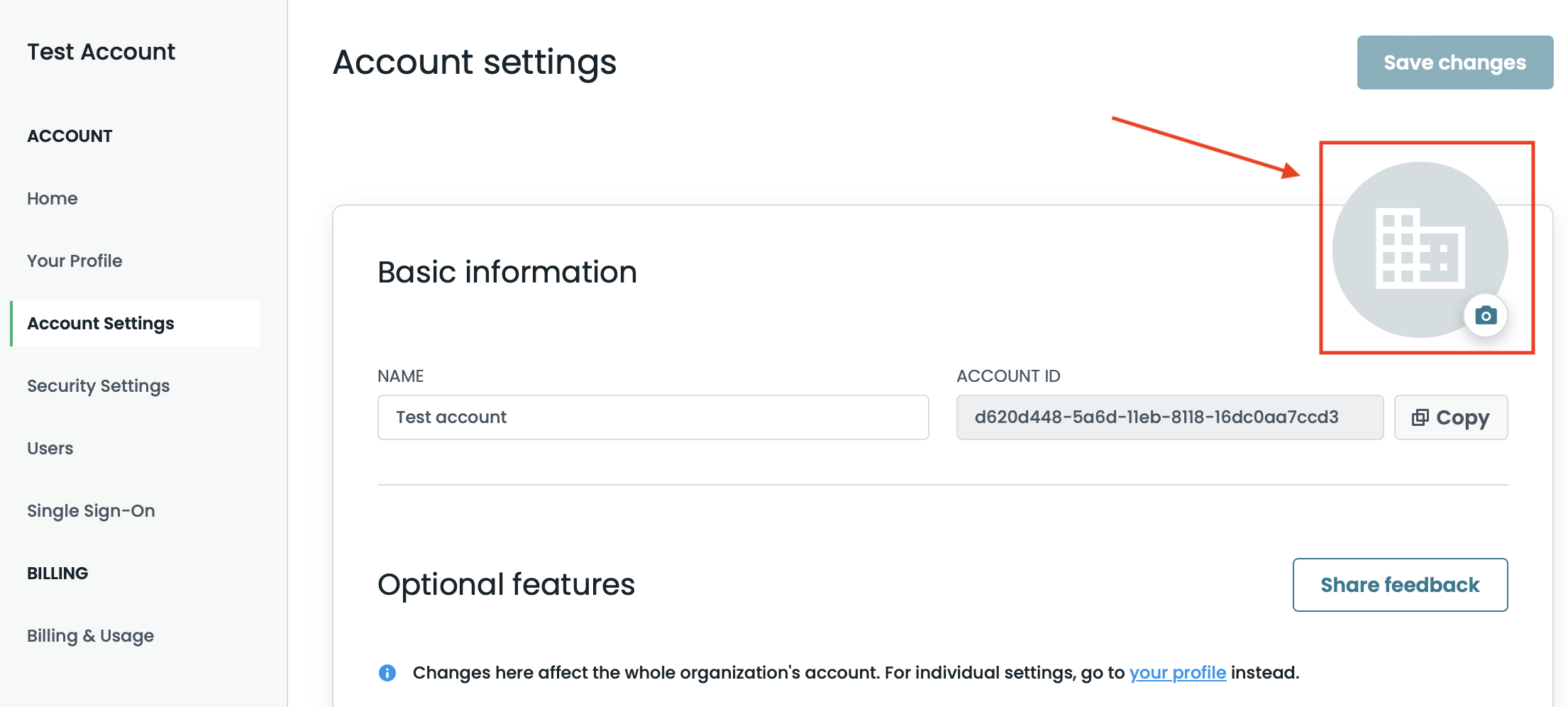This screenshot has width=1568, height=707.
Task: Click the Basic information heading
Action: pos(507,273)
